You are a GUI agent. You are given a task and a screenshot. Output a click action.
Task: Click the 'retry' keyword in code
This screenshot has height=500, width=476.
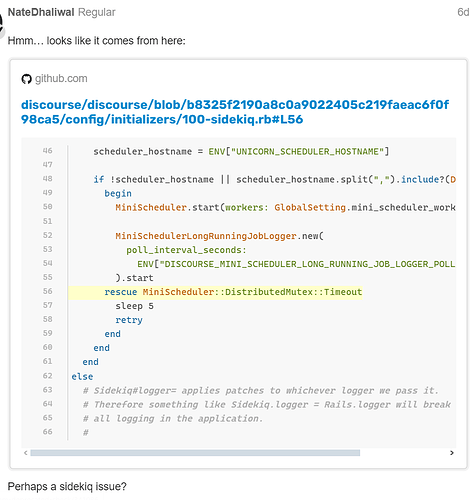(129, 320)
